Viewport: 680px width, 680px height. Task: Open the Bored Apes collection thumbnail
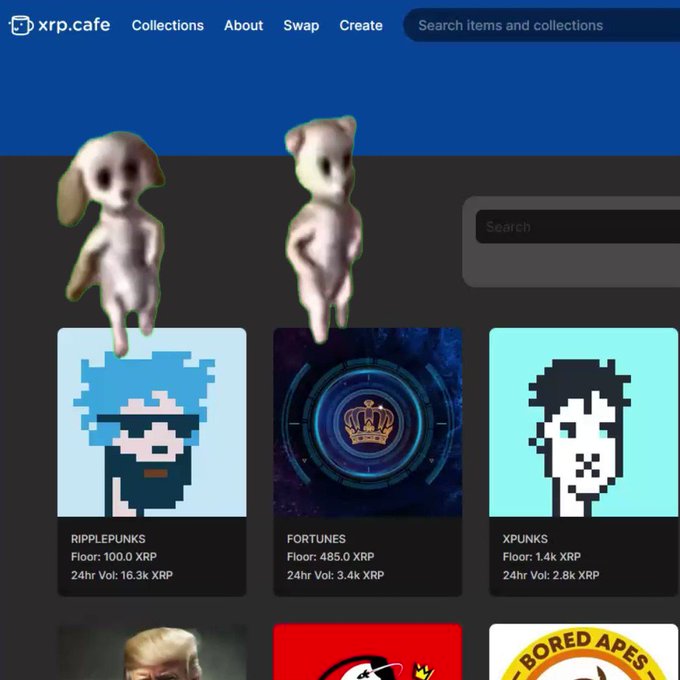click(583, 652)
